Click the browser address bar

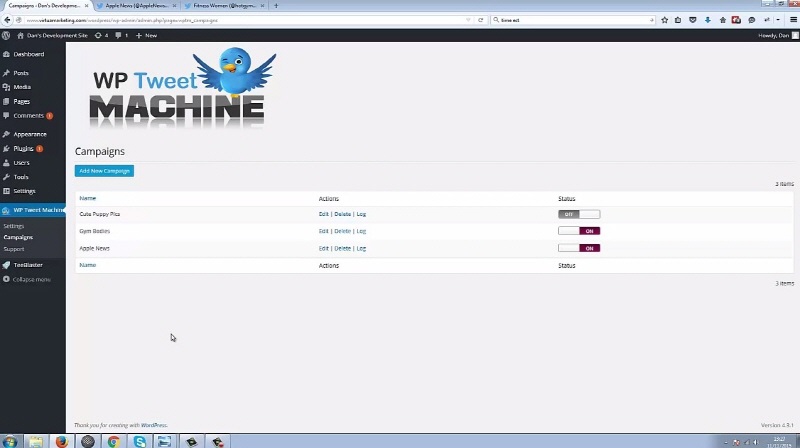245,20
